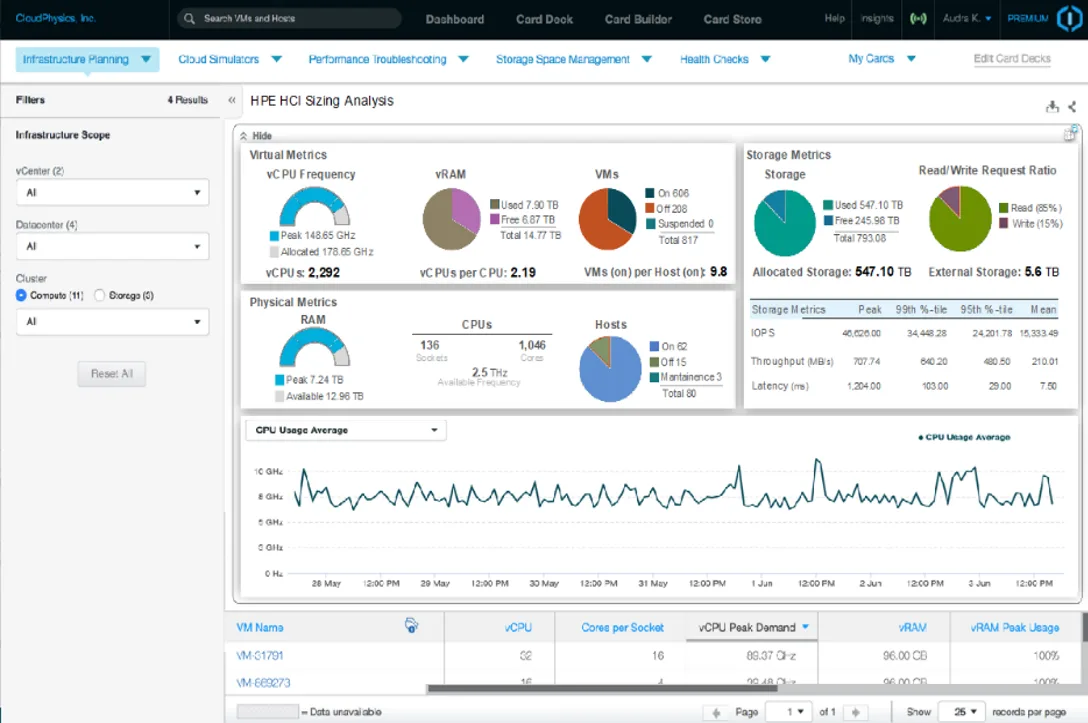This screenshot has height=723, width=1088.
Task: Click the download icon beside HPE HCI Sizing Analysis
Action: pos(1052,106)
